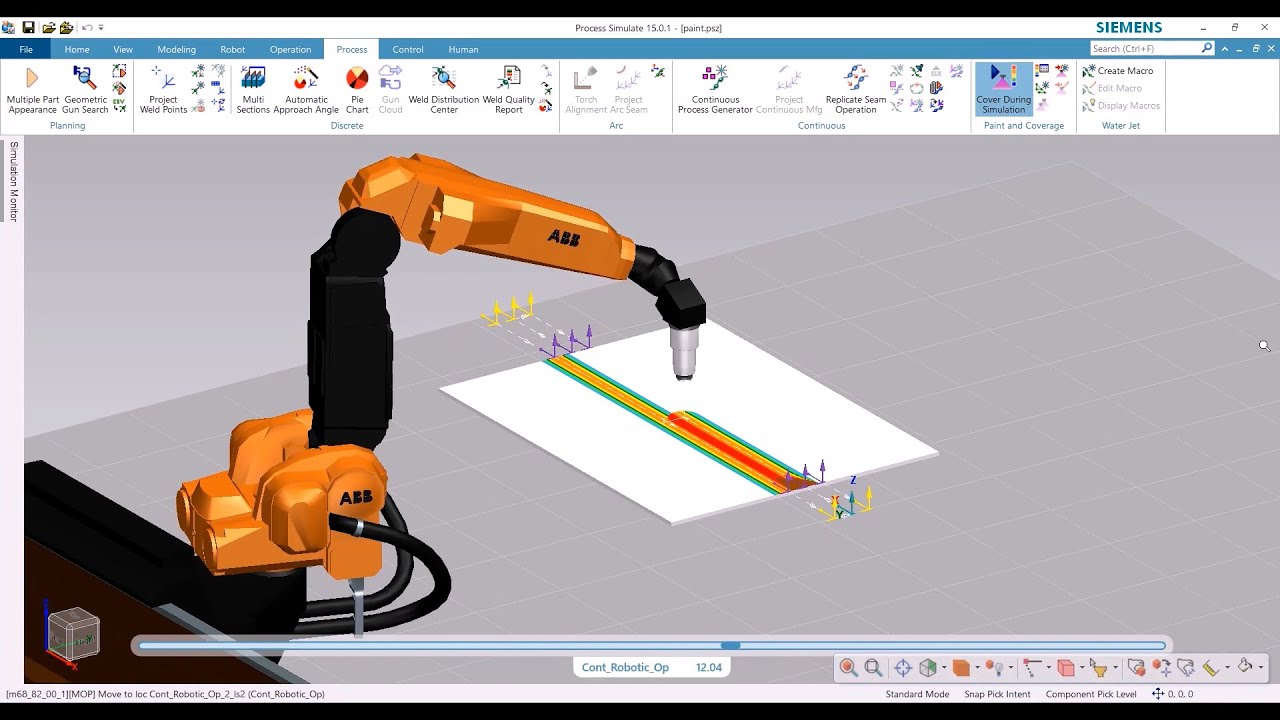1280x720 pixels.
Task: Click the navigation cube in viewport corner
Action: 74,634
